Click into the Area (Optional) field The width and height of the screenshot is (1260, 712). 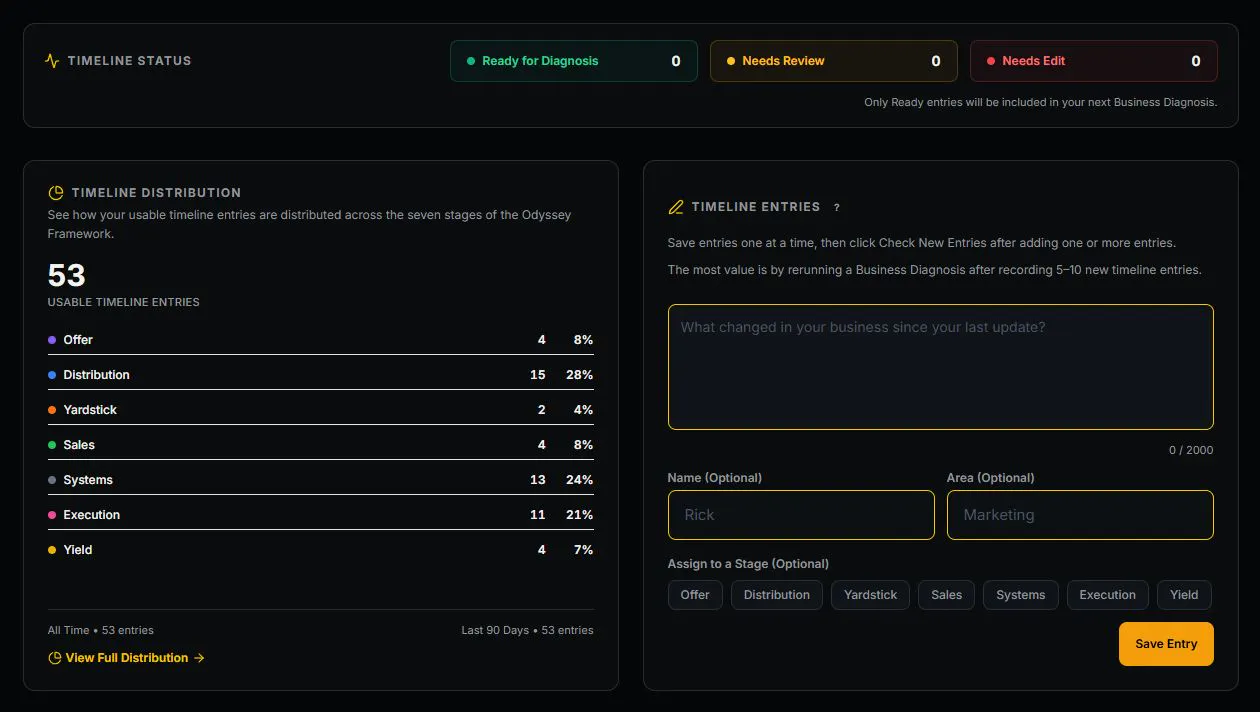[1080, 515]
